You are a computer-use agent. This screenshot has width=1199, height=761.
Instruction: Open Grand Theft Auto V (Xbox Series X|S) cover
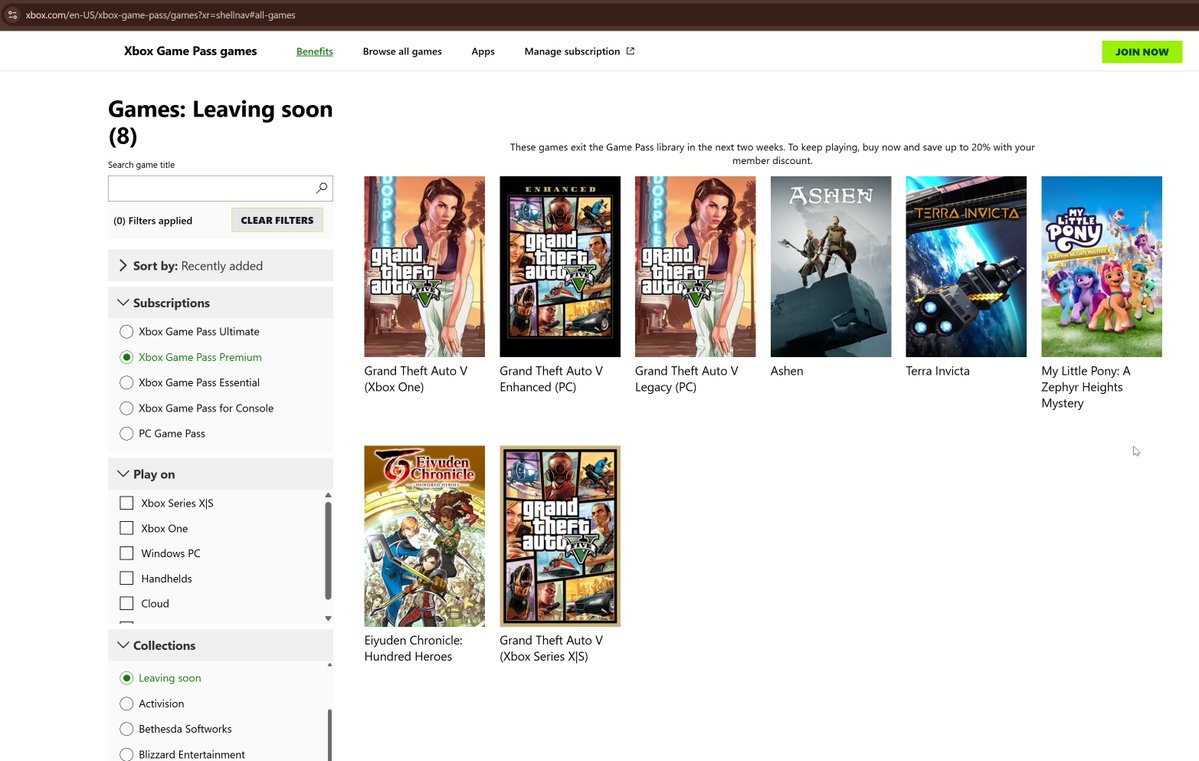(560, 536)
